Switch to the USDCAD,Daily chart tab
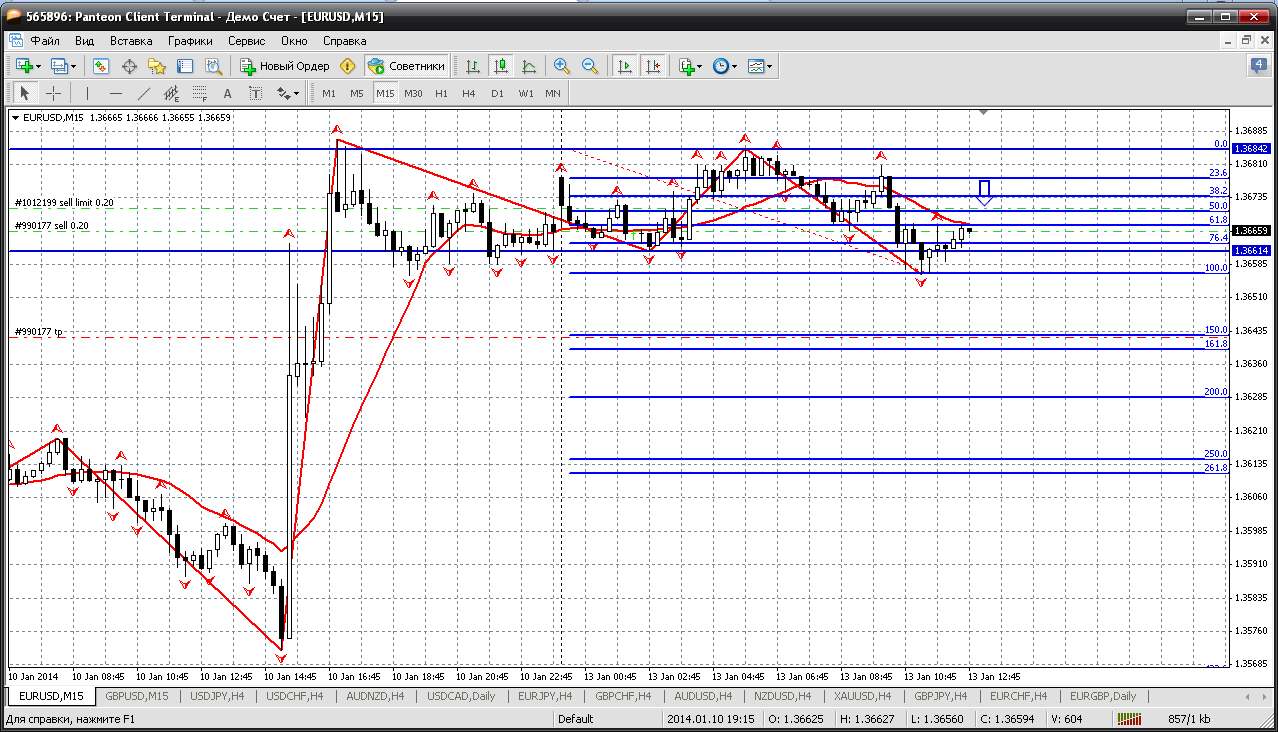Viewport: 1278px width, 732px height. 461,696
